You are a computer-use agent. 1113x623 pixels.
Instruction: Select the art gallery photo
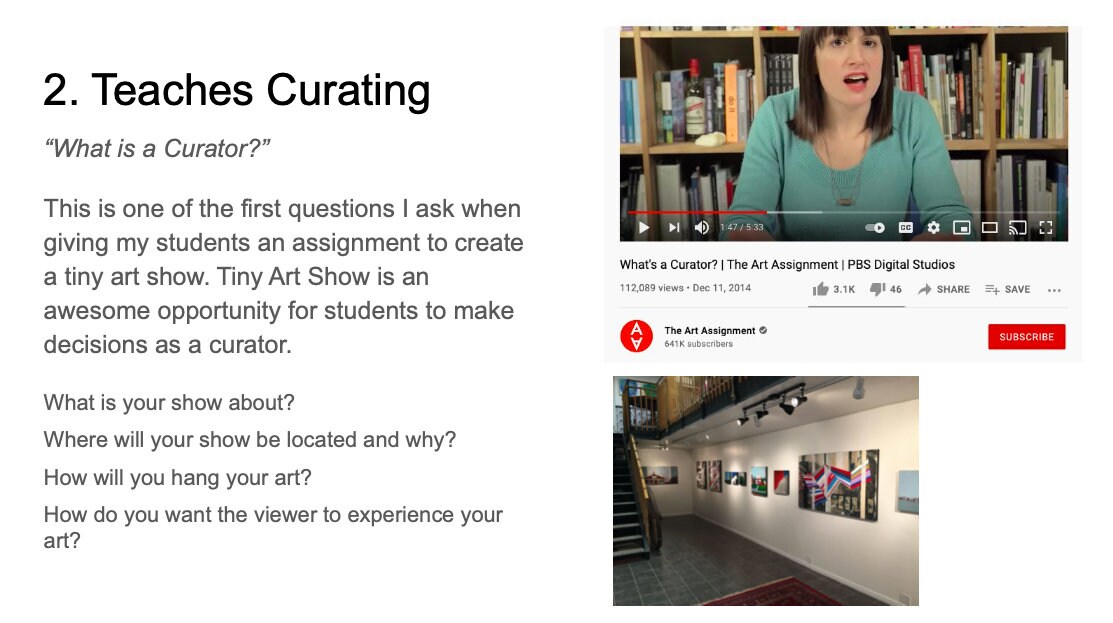pyautogui.click(x=766, y=490)
